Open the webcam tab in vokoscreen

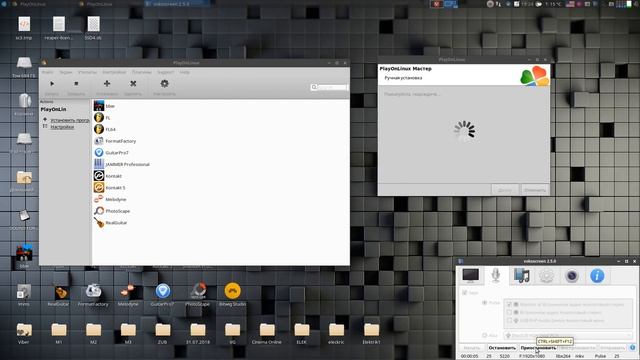[572, 276]
